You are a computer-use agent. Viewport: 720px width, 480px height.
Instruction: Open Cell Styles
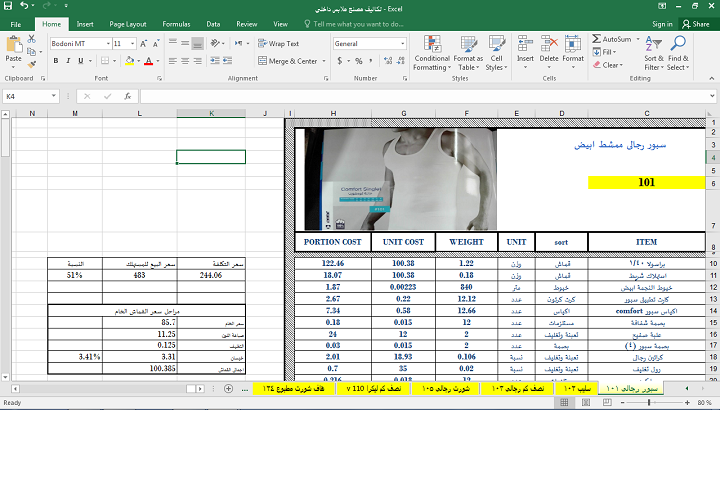click(x=496, y=53)
